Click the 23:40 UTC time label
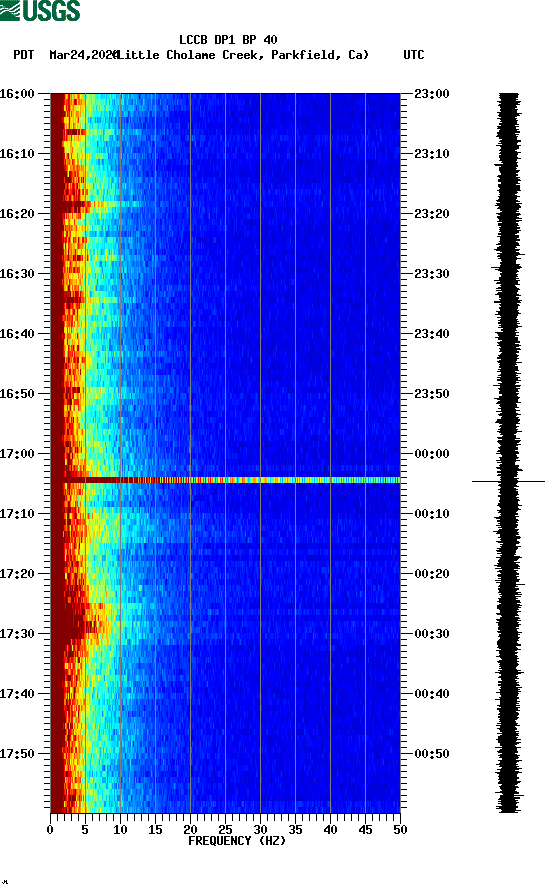 (432, 334)
